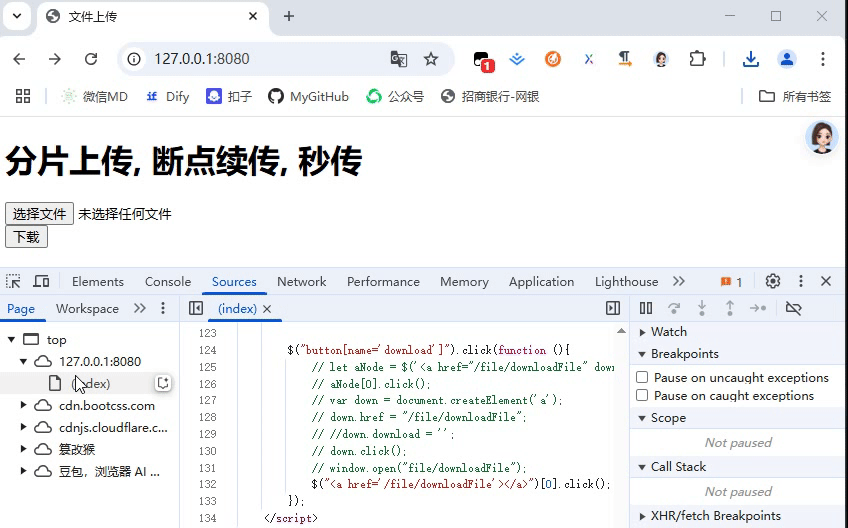
Task: Deactivate breakpoints
Action: 793,308
